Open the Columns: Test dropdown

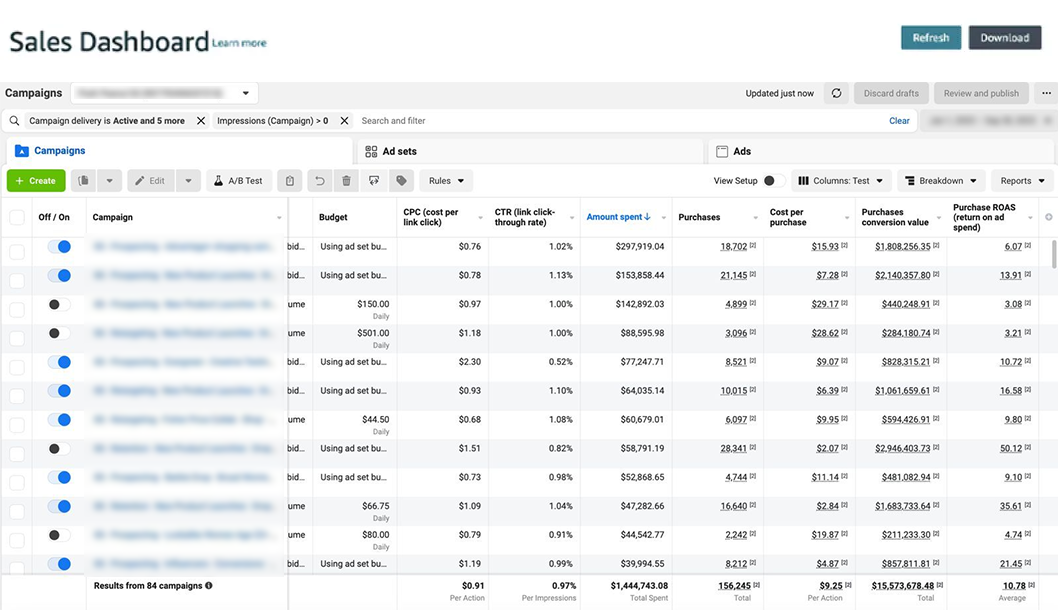click(841, 181)
